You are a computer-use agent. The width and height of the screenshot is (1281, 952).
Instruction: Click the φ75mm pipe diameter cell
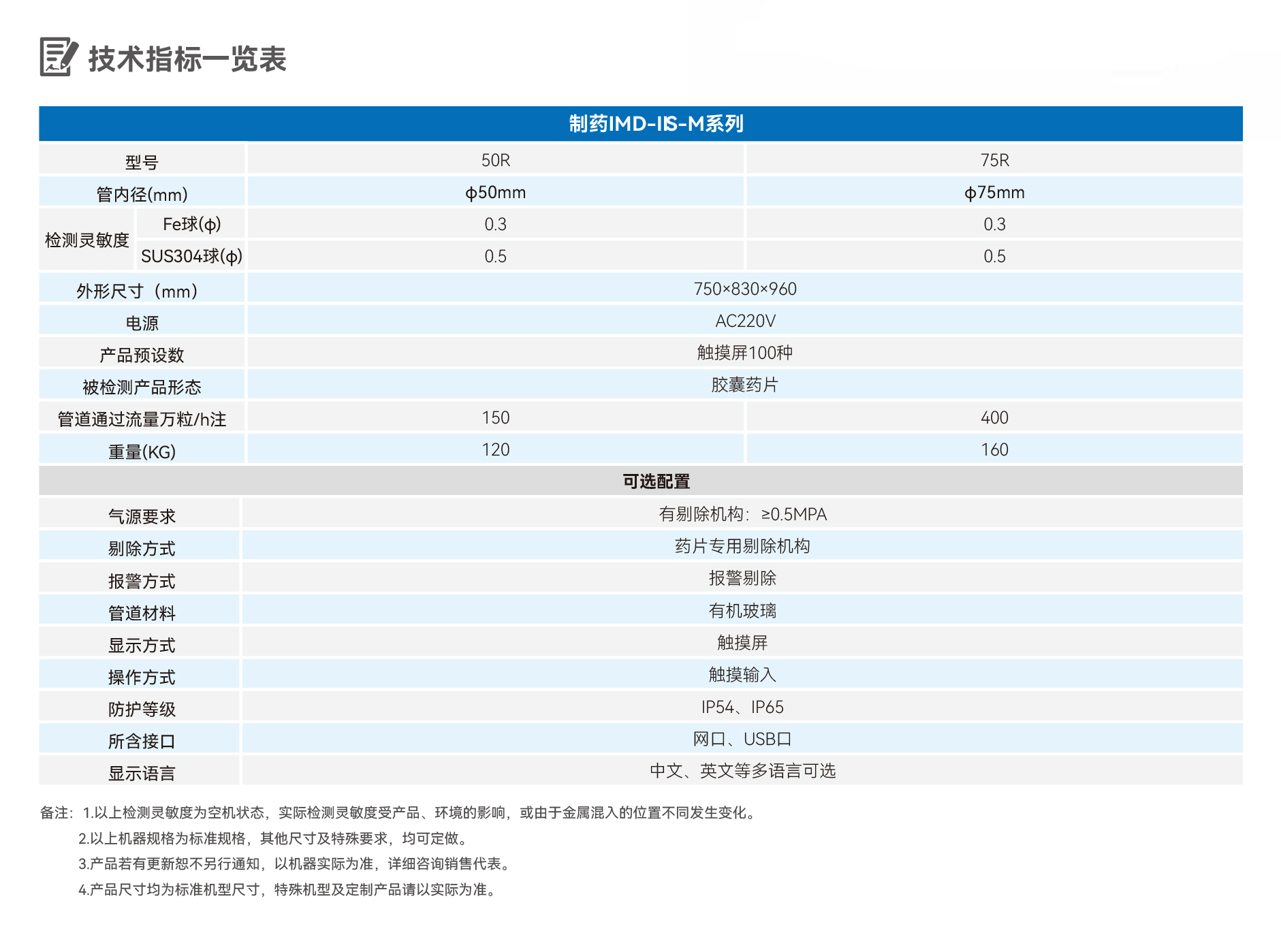click(x=996, y=192)
